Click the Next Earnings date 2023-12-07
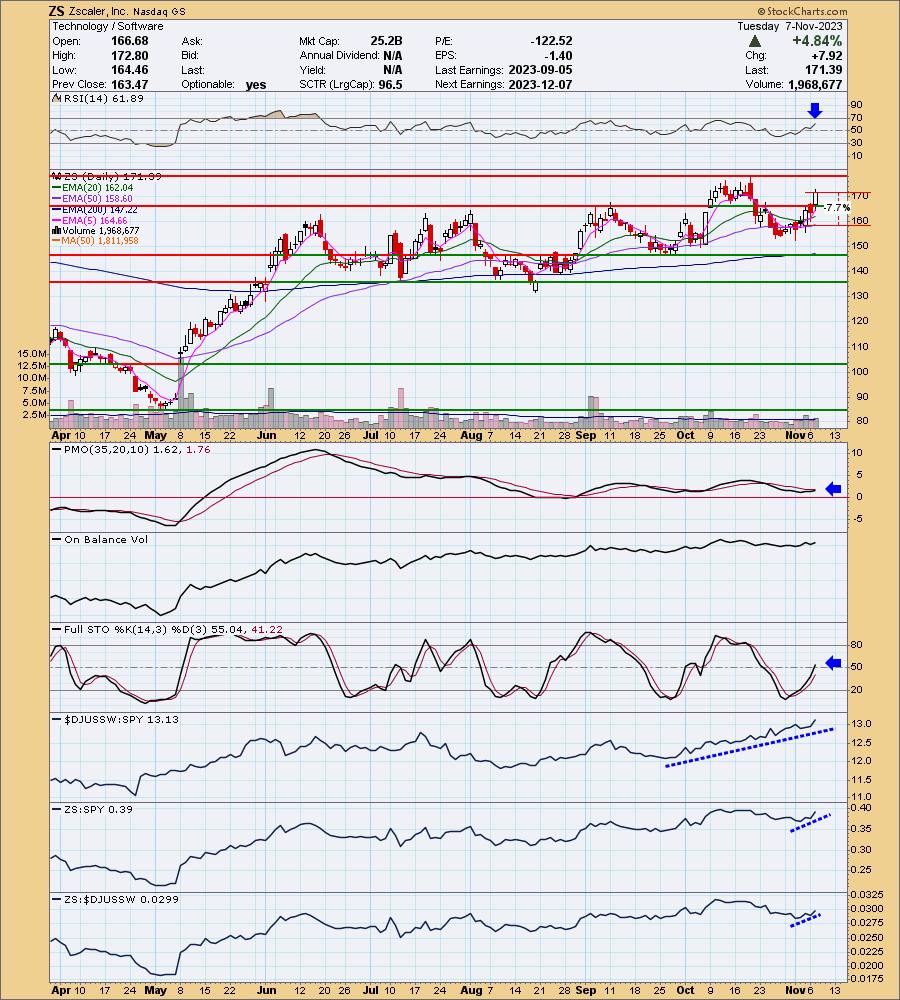The width and height of the screenshot is (900, 1000). [x=540, y=84]
